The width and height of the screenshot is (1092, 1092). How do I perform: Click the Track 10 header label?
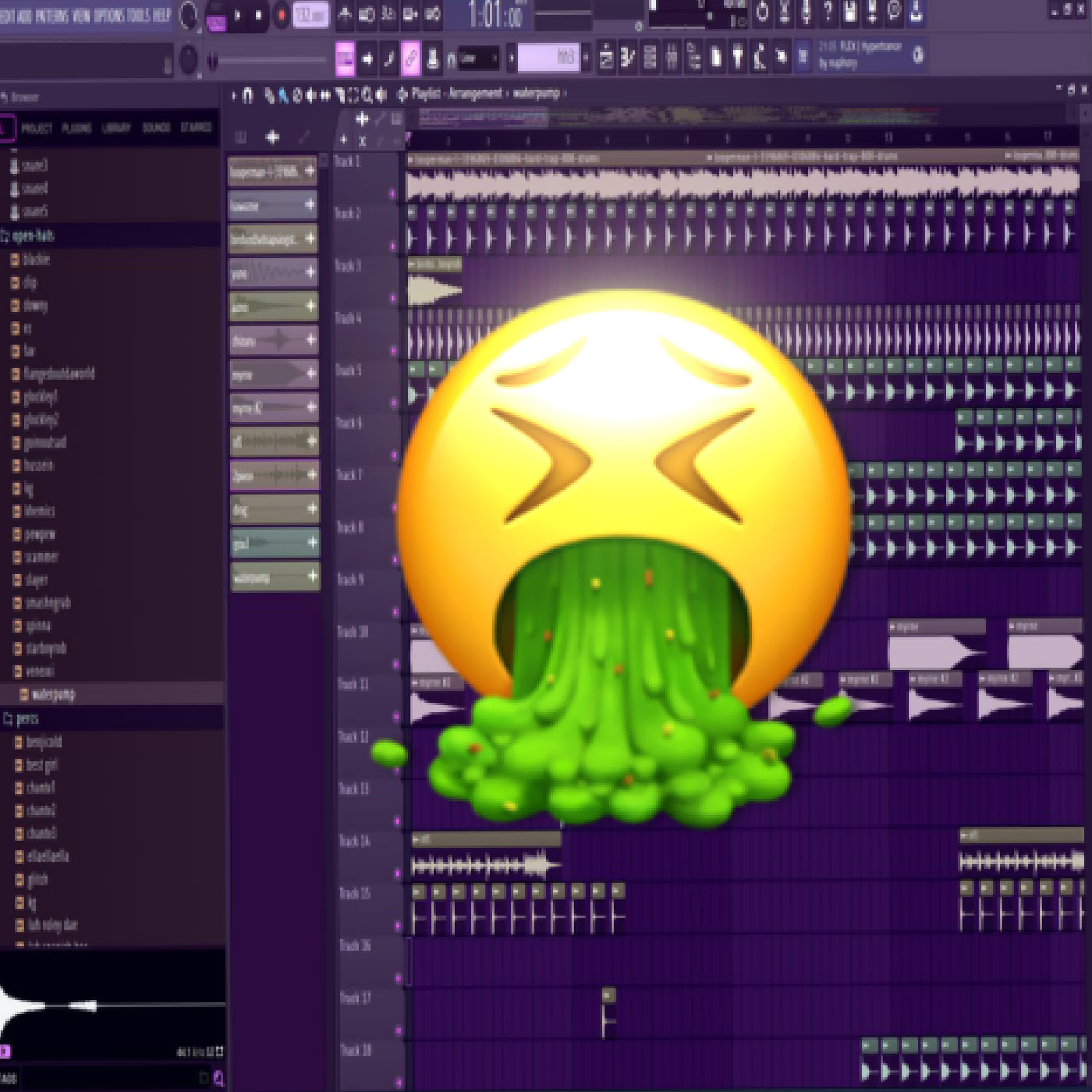point(353,631)
